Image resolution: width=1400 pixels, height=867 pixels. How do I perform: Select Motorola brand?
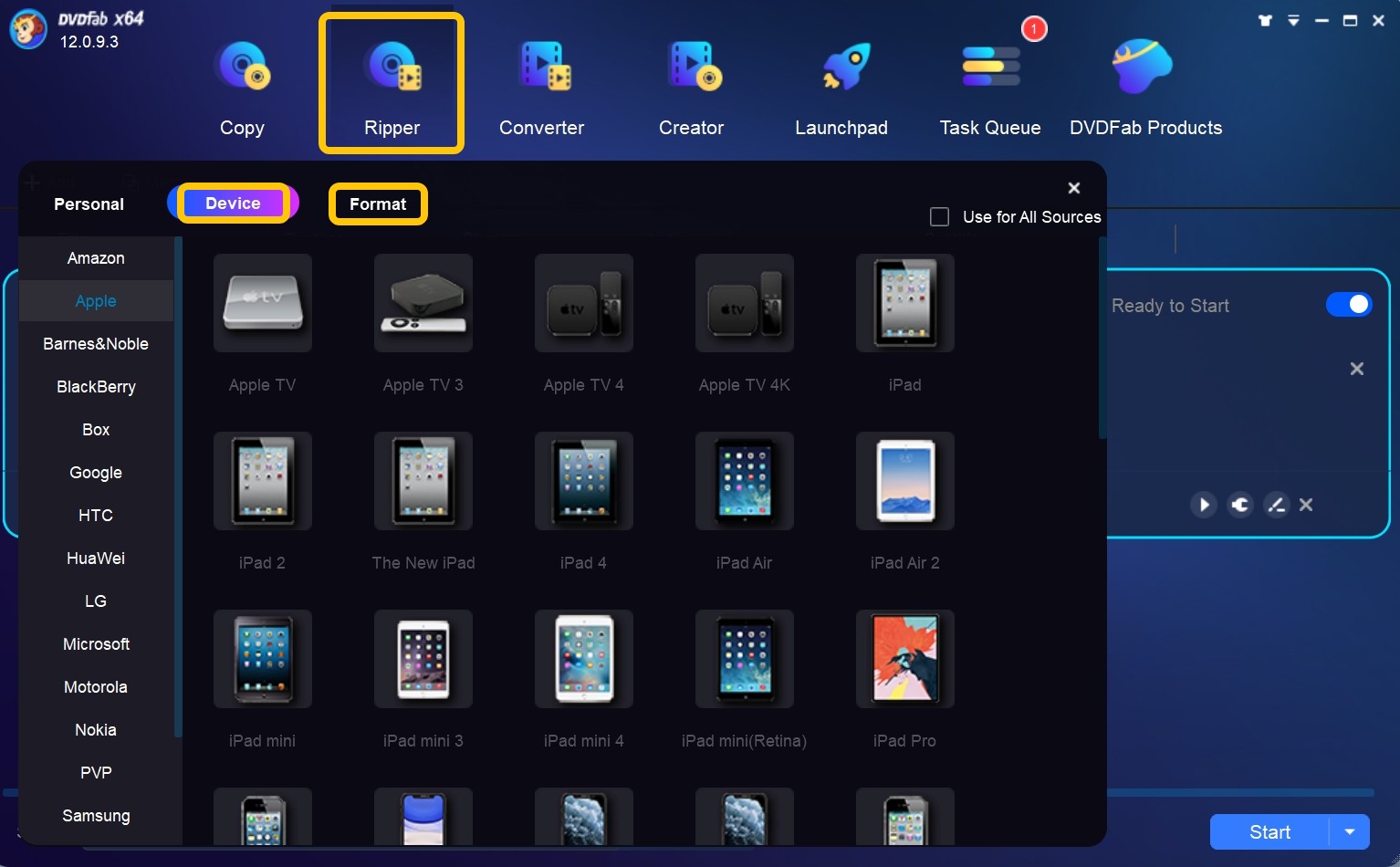[x=96, y=687]
